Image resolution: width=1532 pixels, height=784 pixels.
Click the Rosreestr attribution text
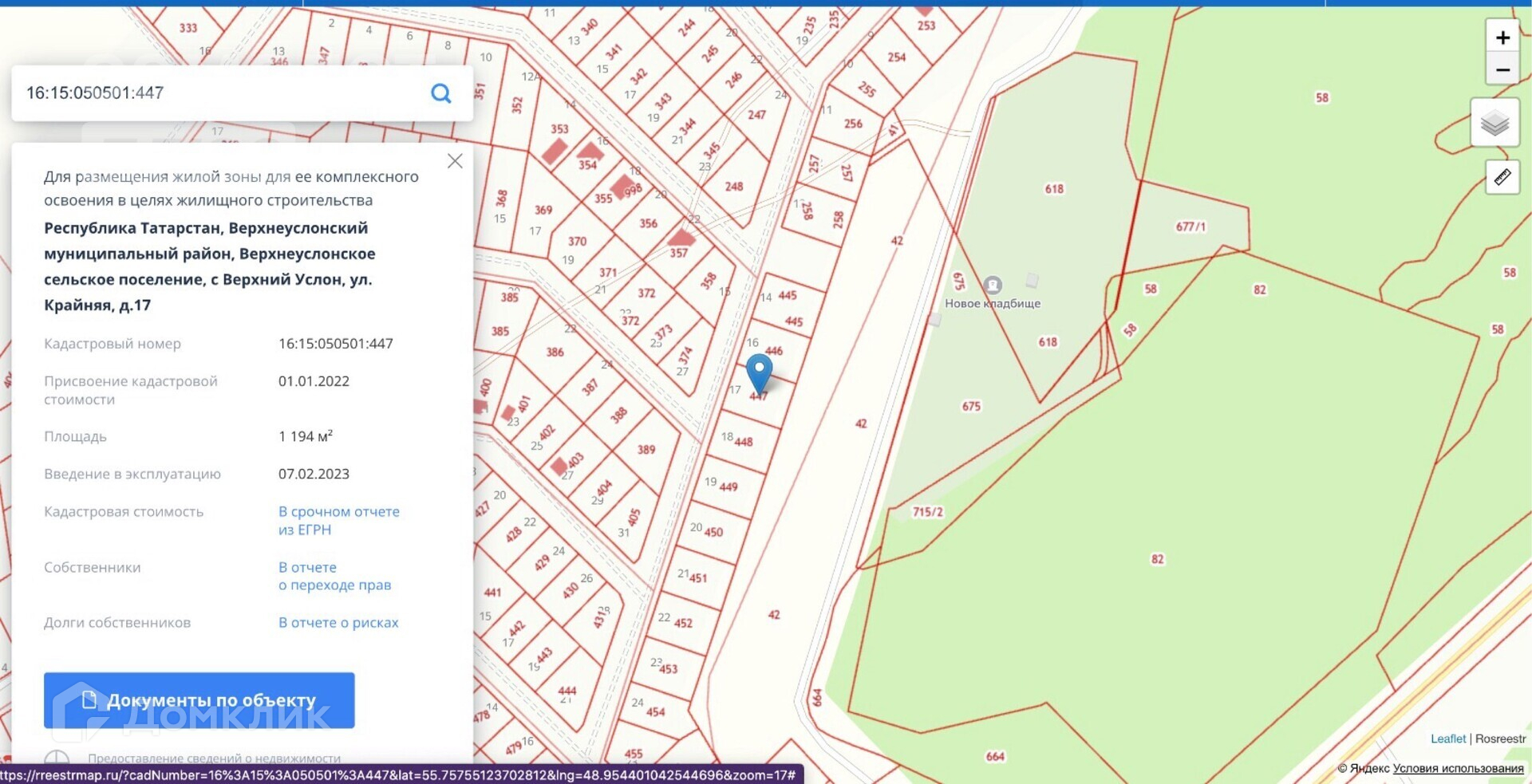tap(1500, 739)
